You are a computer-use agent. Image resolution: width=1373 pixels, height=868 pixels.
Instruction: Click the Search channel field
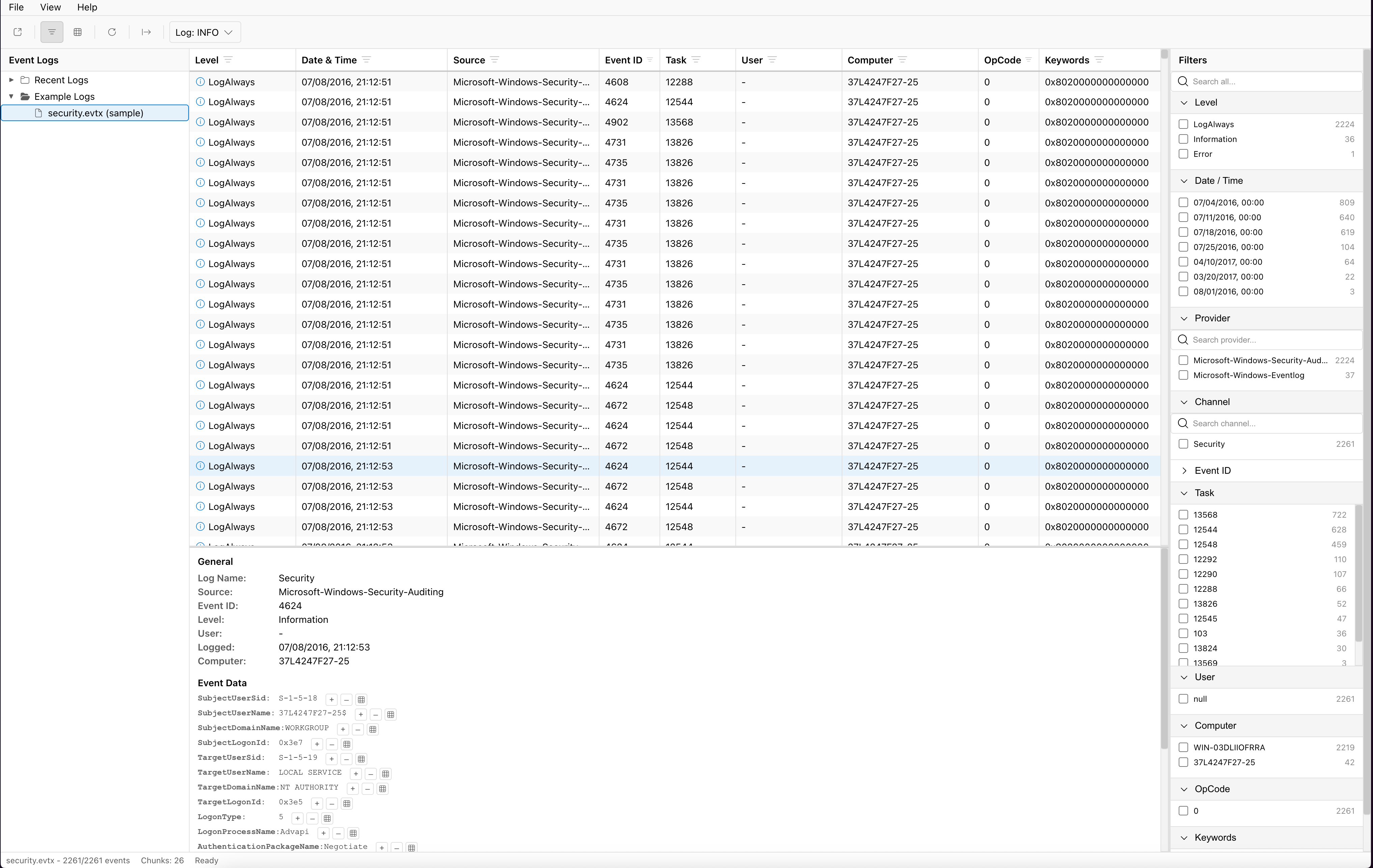coord(1266,424)
